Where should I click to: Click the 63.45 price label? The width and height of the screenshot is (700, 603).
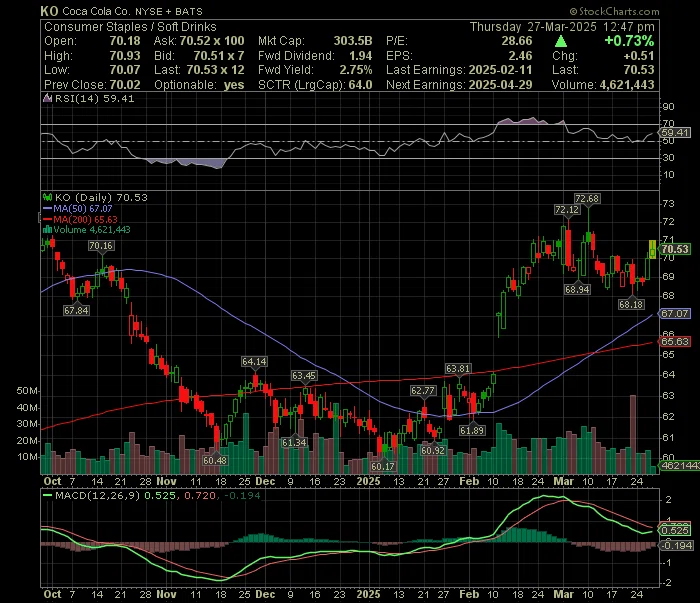pos(304,375)
